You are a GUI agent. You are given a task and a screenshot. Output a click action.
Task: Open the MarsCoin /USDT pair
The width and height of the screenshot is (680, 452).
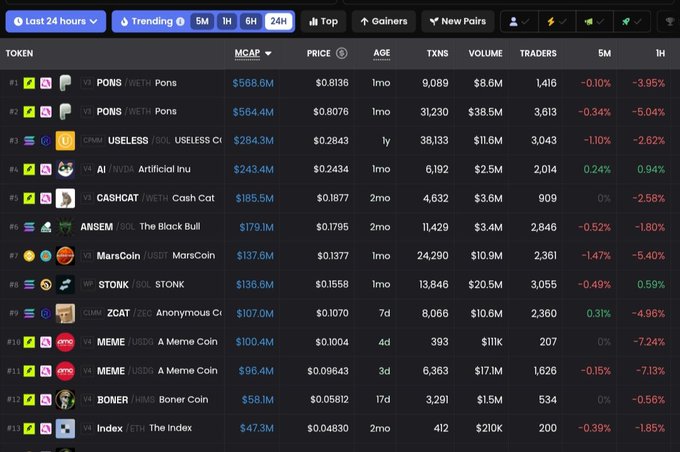point(340,255)
